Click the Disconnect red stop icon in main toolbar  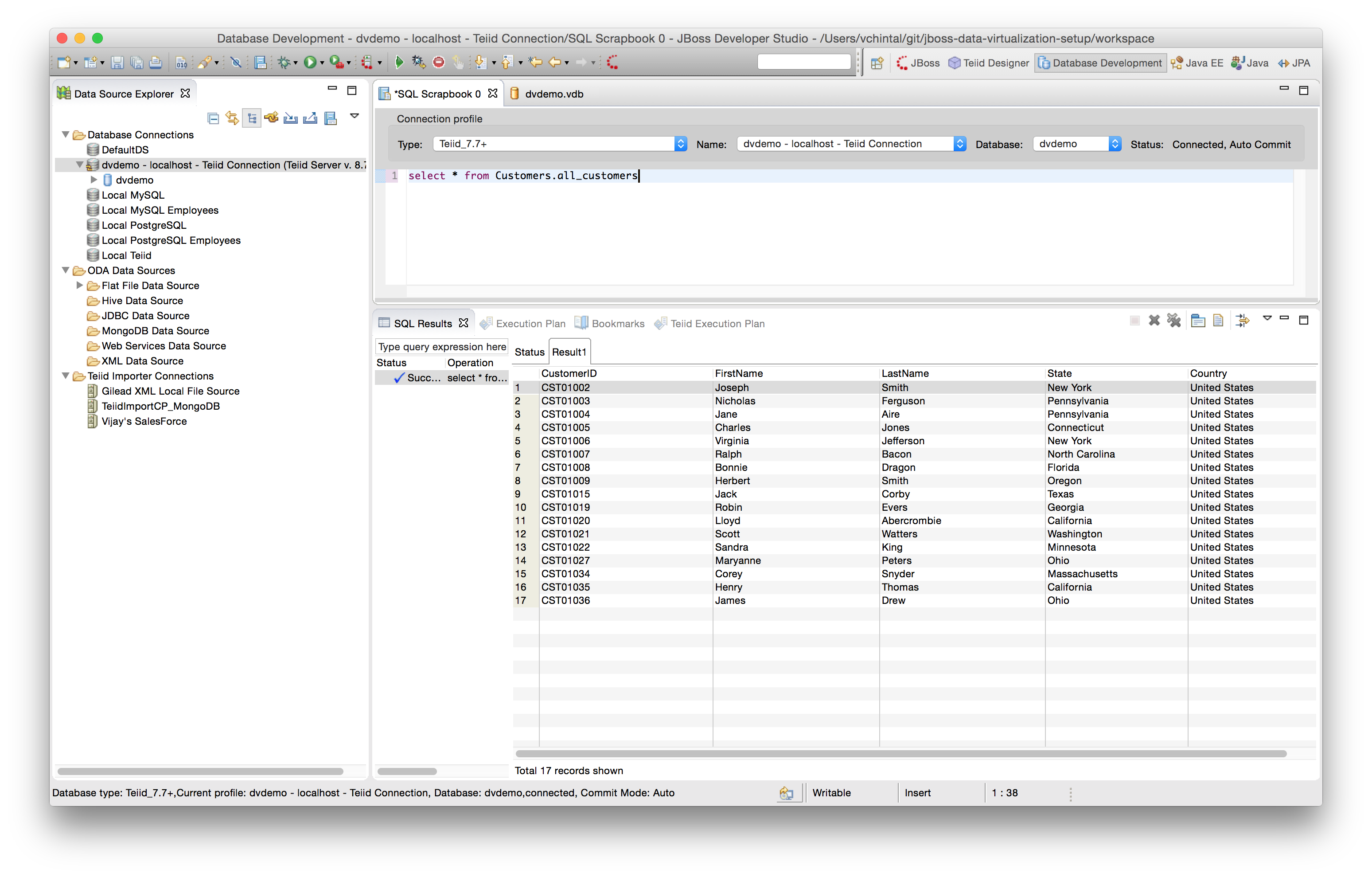pyautogui.click(x=439, y=62)
